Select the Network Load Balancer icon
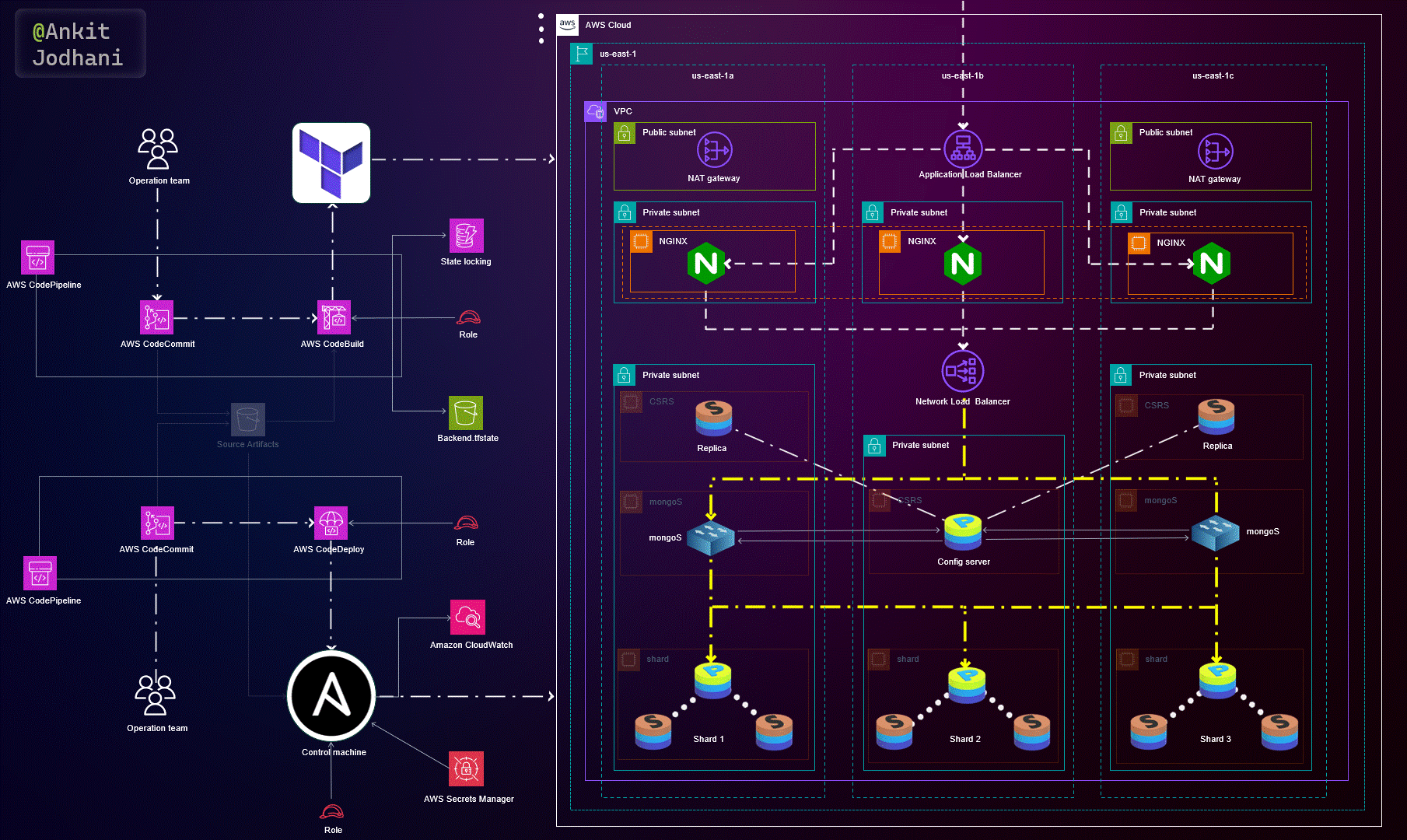The width and height of the screenshot is (1407, 840). [x=963, y=372]
